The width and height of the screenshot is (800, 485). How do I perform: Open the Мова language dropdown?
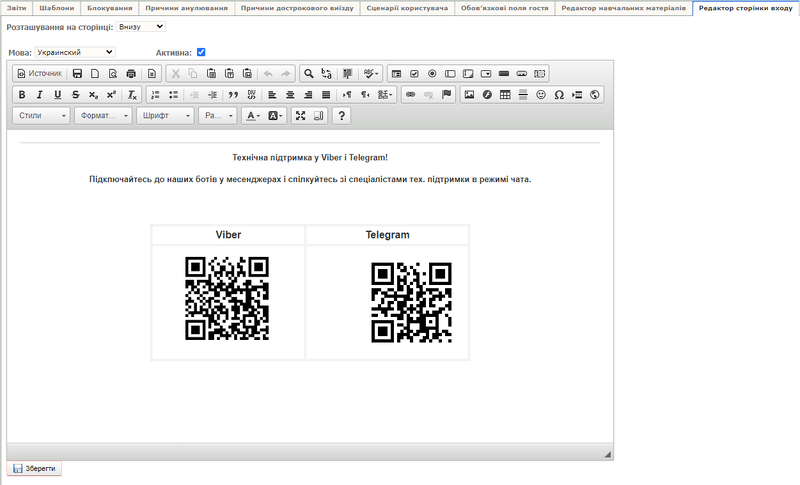tap(75, 52)
